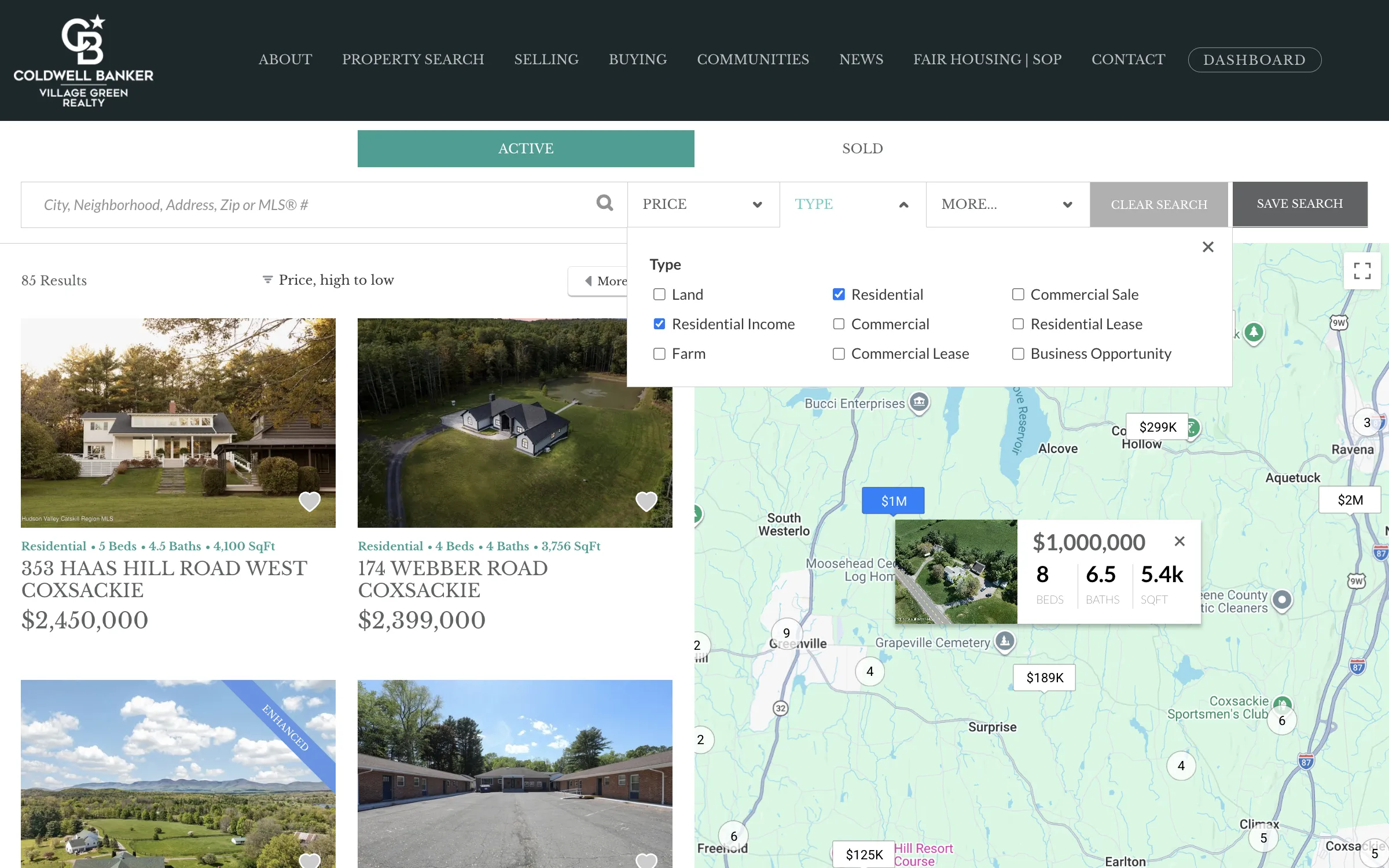Favorite the 353 Haas Hill Road listing

pos(310,501)
